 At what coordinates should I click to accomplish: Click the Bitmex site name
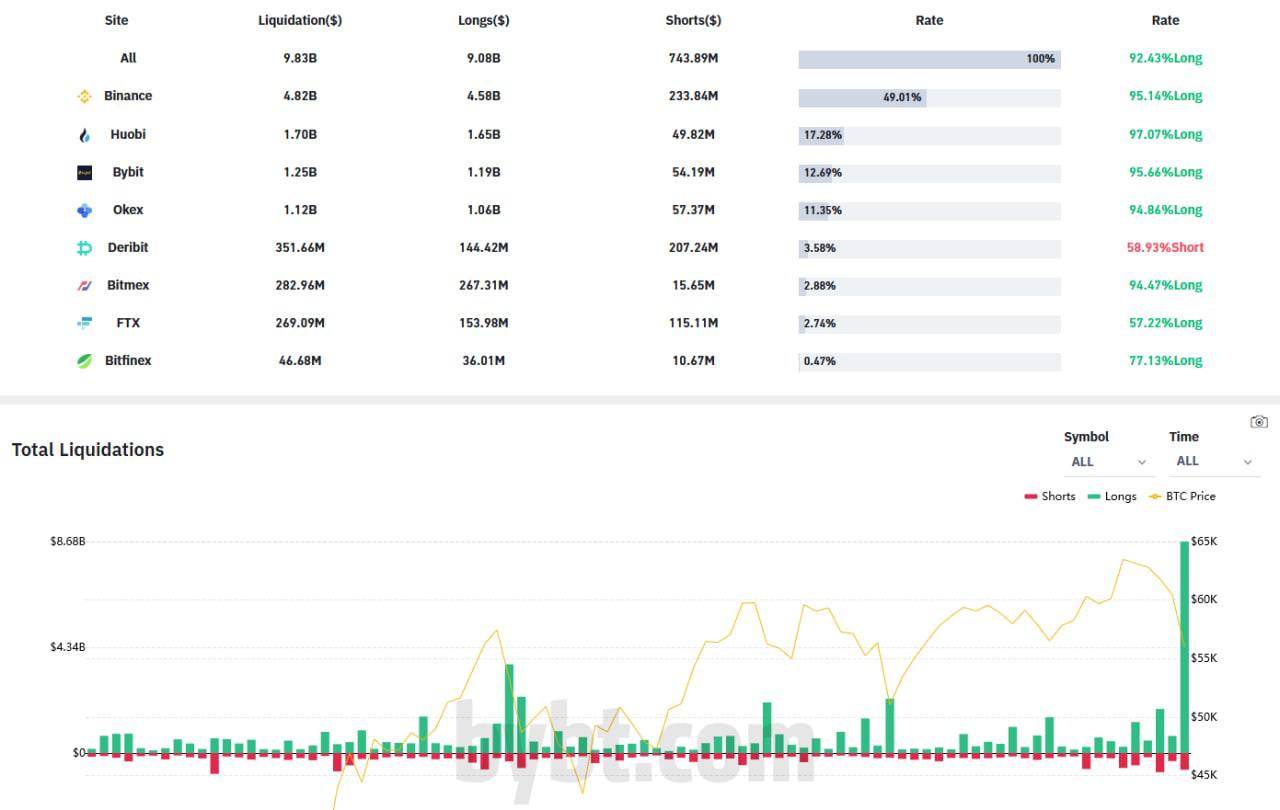tap(128, 285)
